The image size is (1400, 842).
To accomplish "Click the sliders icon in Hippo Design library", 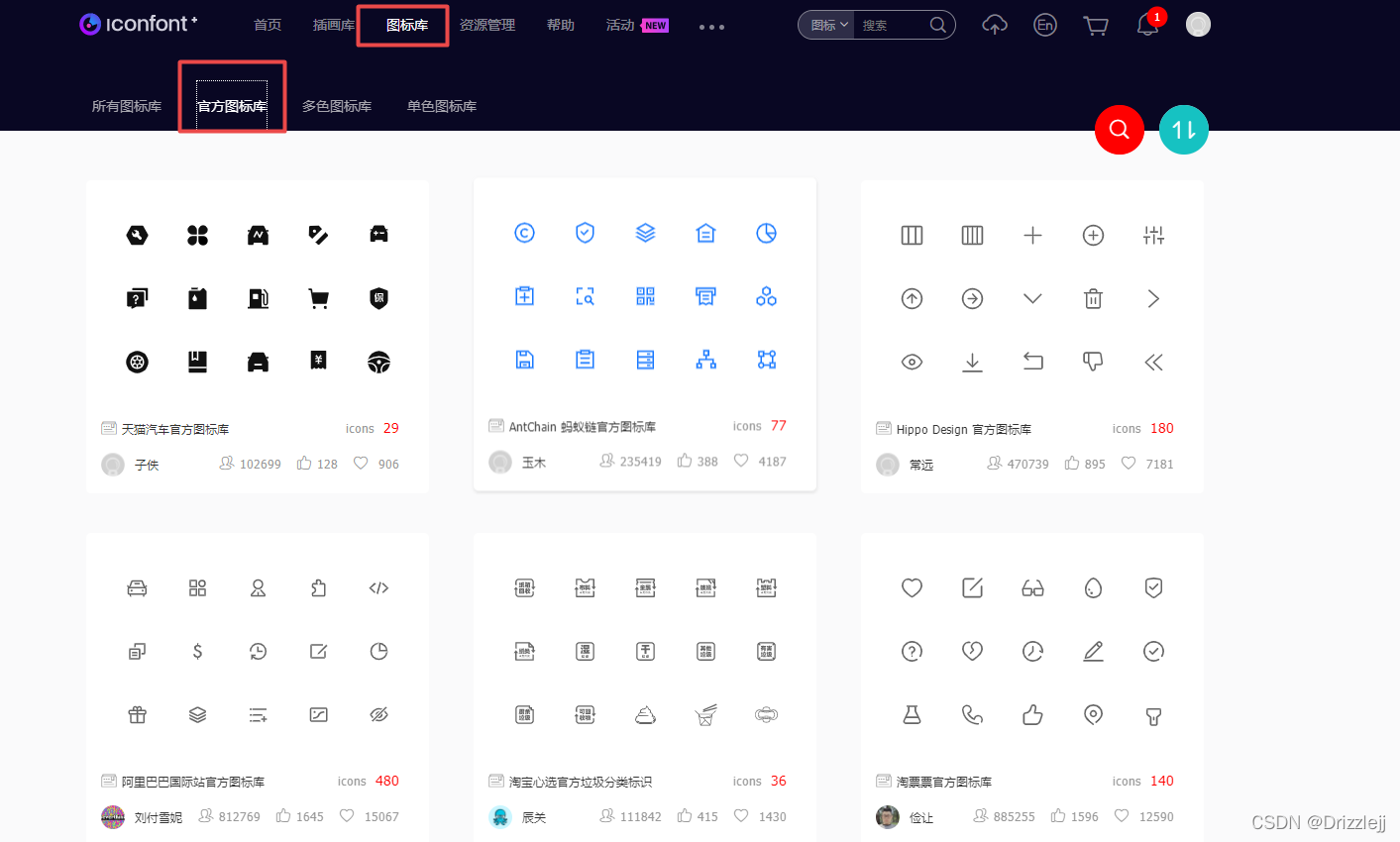I will click(x=1153, y=235).
